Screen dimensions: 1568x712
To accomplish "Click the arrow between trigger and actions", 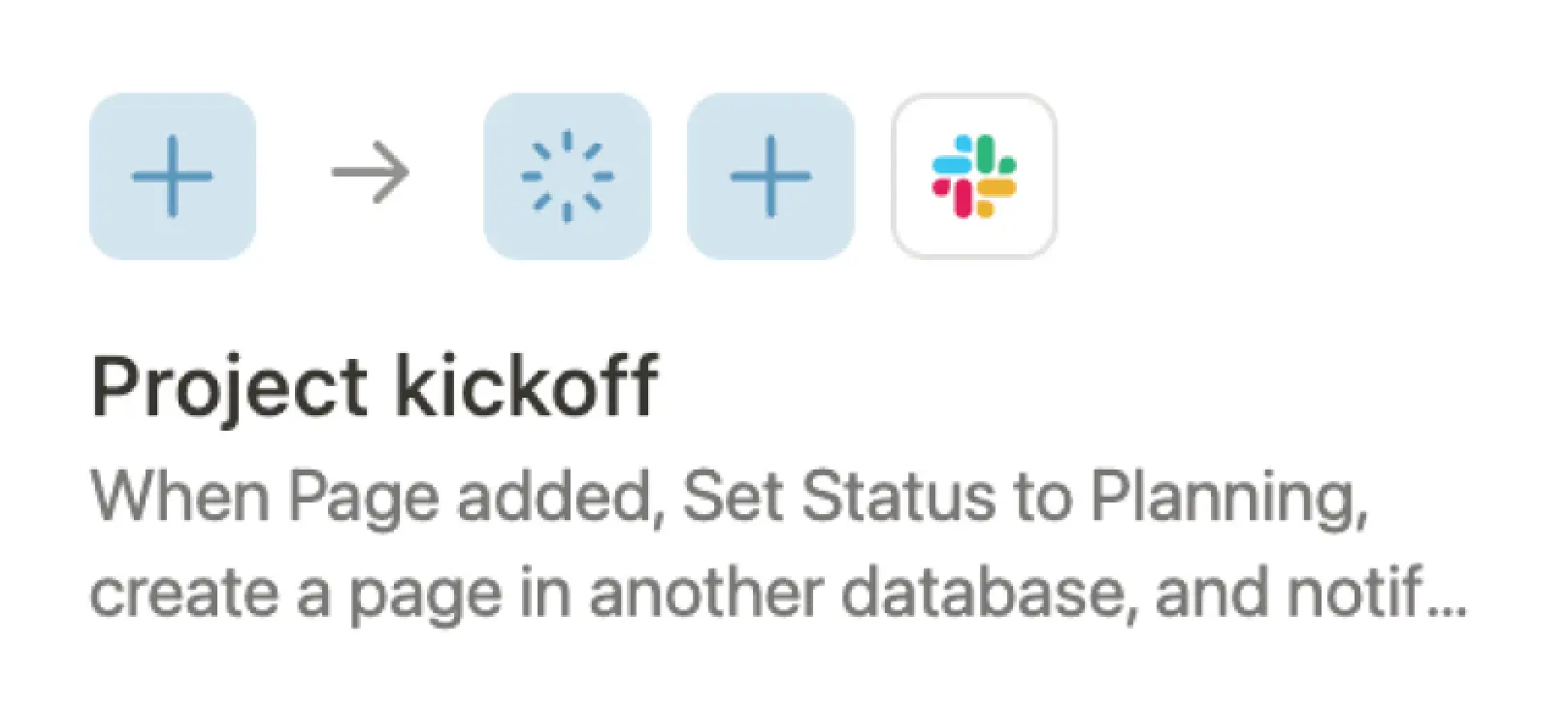I will click(372, 174).
